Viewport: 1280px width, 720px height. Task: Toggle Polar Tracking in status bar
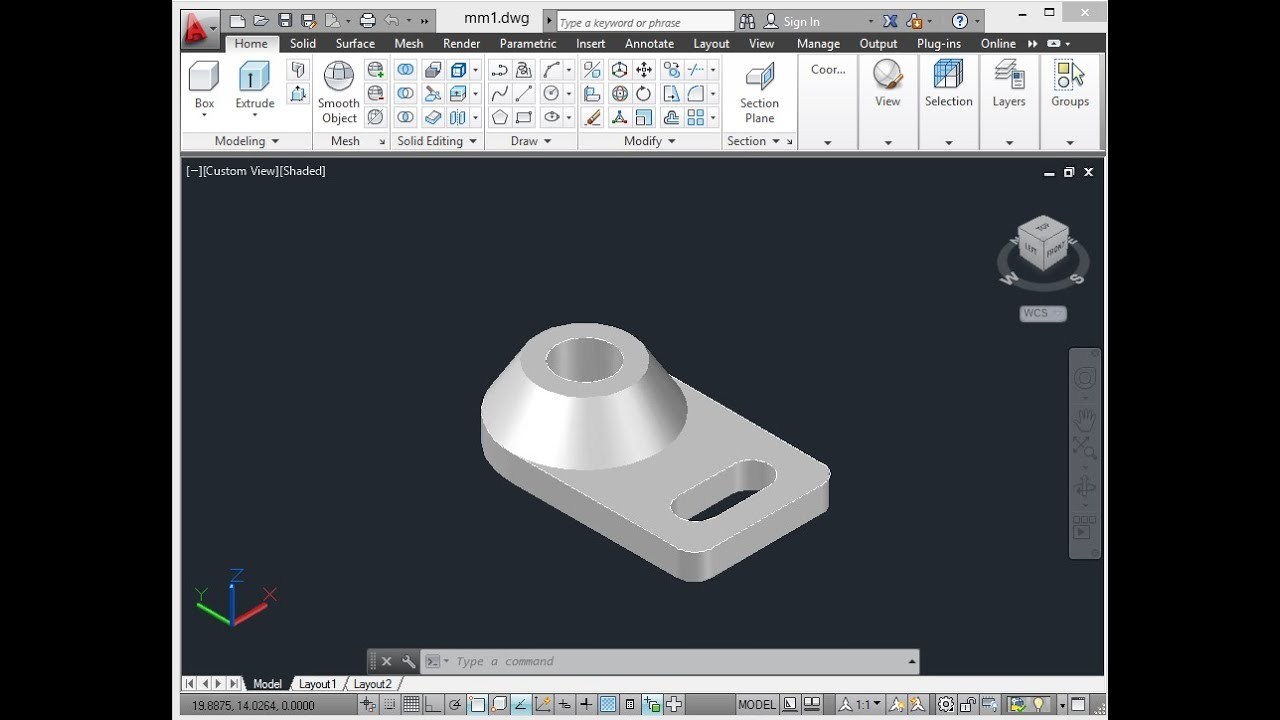[455, 704]
